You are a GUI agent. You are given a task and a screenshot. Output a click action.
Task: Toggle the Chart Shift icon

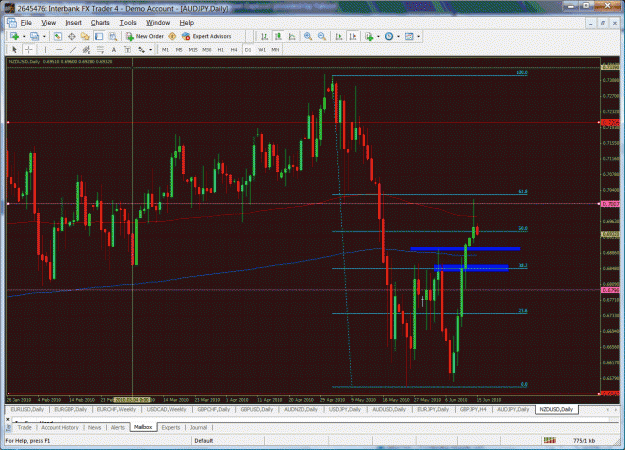(x=353, y=36)
